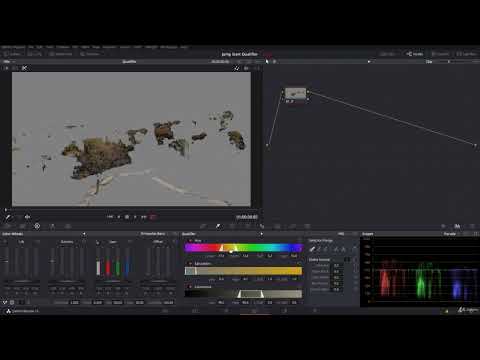Click the rainbow Hue range strip

[x=243, y=248]
